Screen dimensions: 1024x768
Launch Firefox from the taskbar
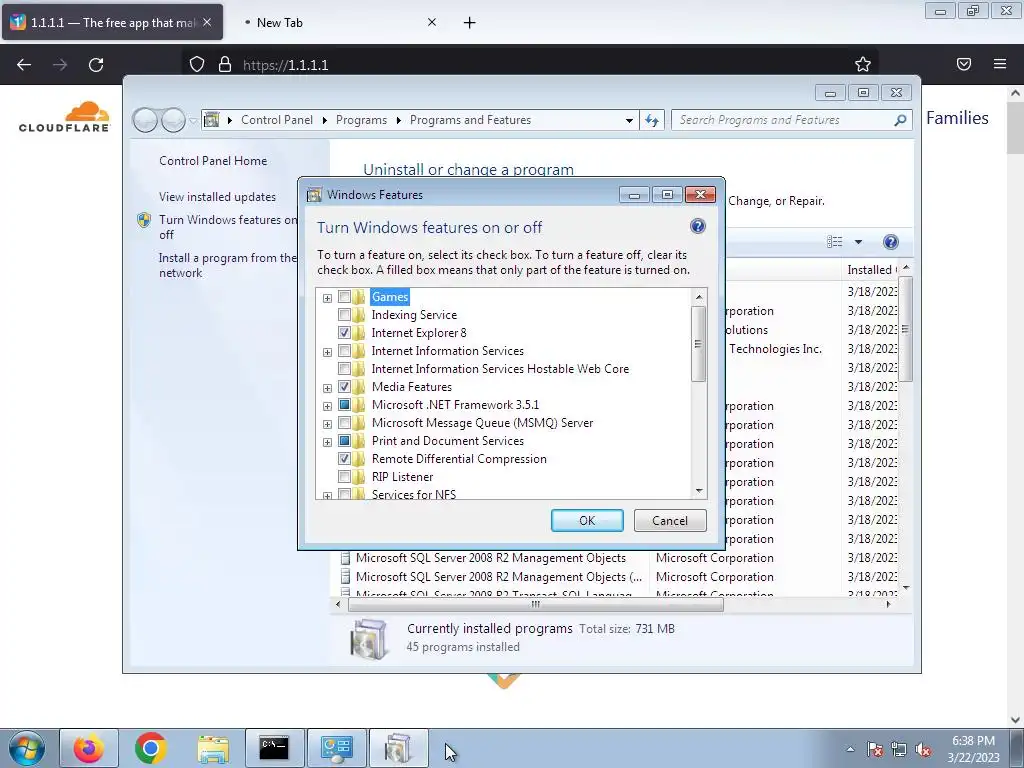[x=88, y=748]
